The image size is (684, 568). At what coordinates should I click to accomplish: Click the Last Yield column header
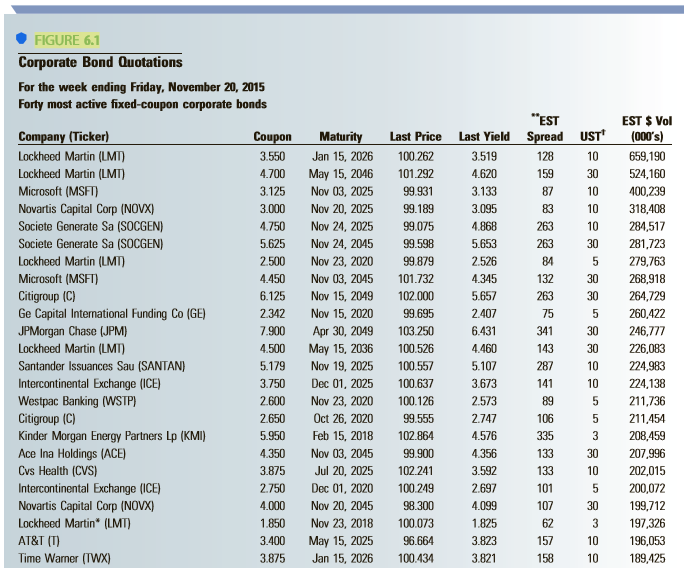point(484,136)
